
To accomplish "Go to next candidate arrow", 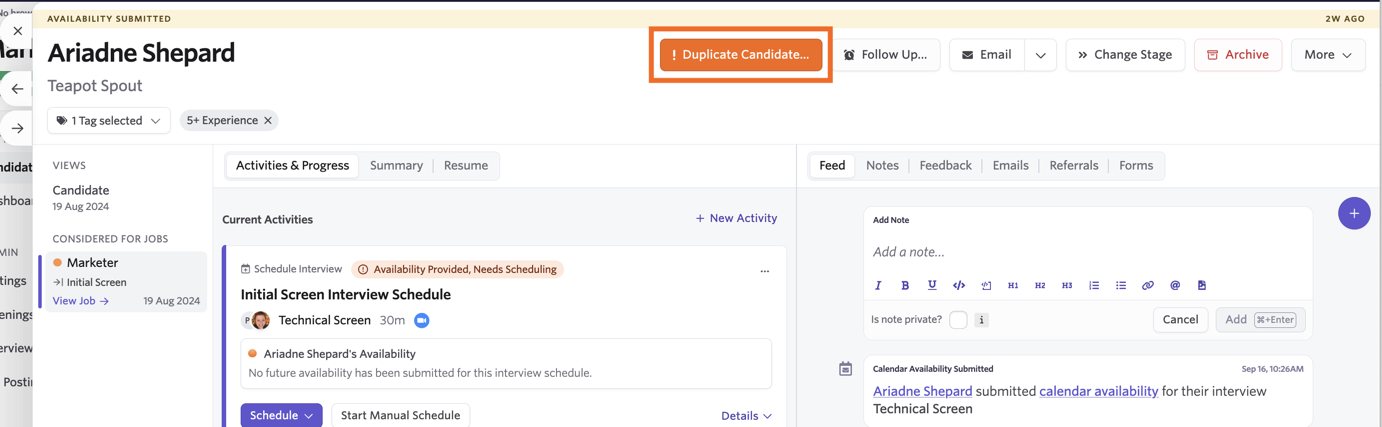I will click(18, 128).
